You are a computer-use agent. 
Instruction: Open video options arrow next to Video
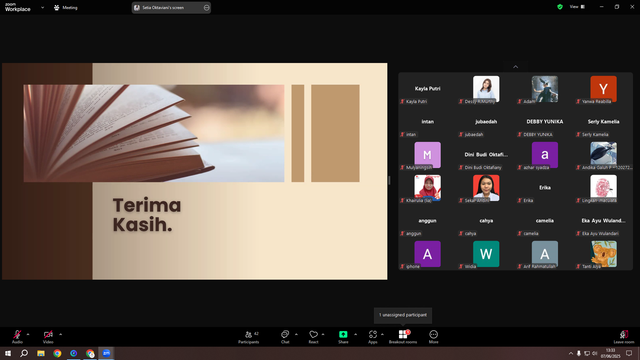point(60,334)
